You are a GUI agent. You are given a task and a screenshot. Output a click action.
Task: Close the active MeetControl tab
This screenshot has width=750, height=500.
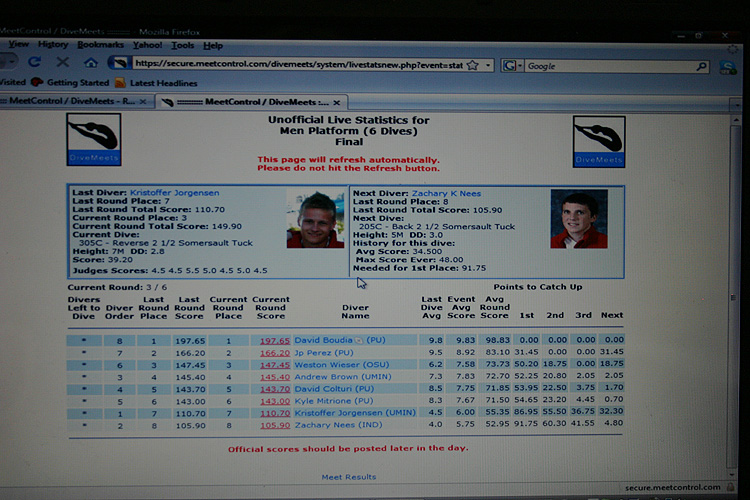[337, 102]
